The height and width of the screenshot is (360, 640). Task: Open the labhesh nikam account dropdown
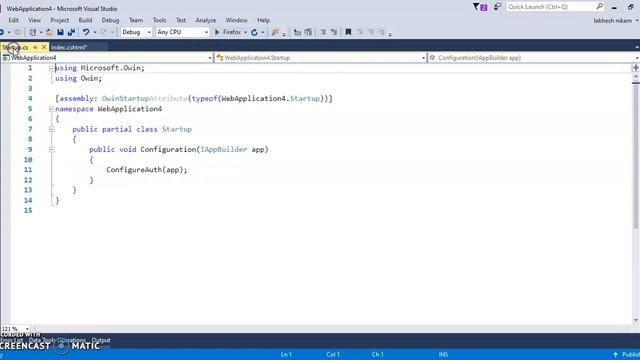[x=616, y=20]
